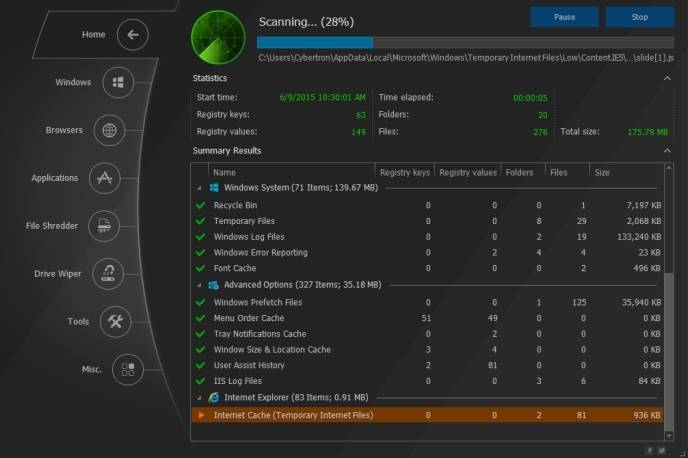Screen dimensions: 688x458
Task: Collapse the Internet Explorer group
Action: [200, 398]
